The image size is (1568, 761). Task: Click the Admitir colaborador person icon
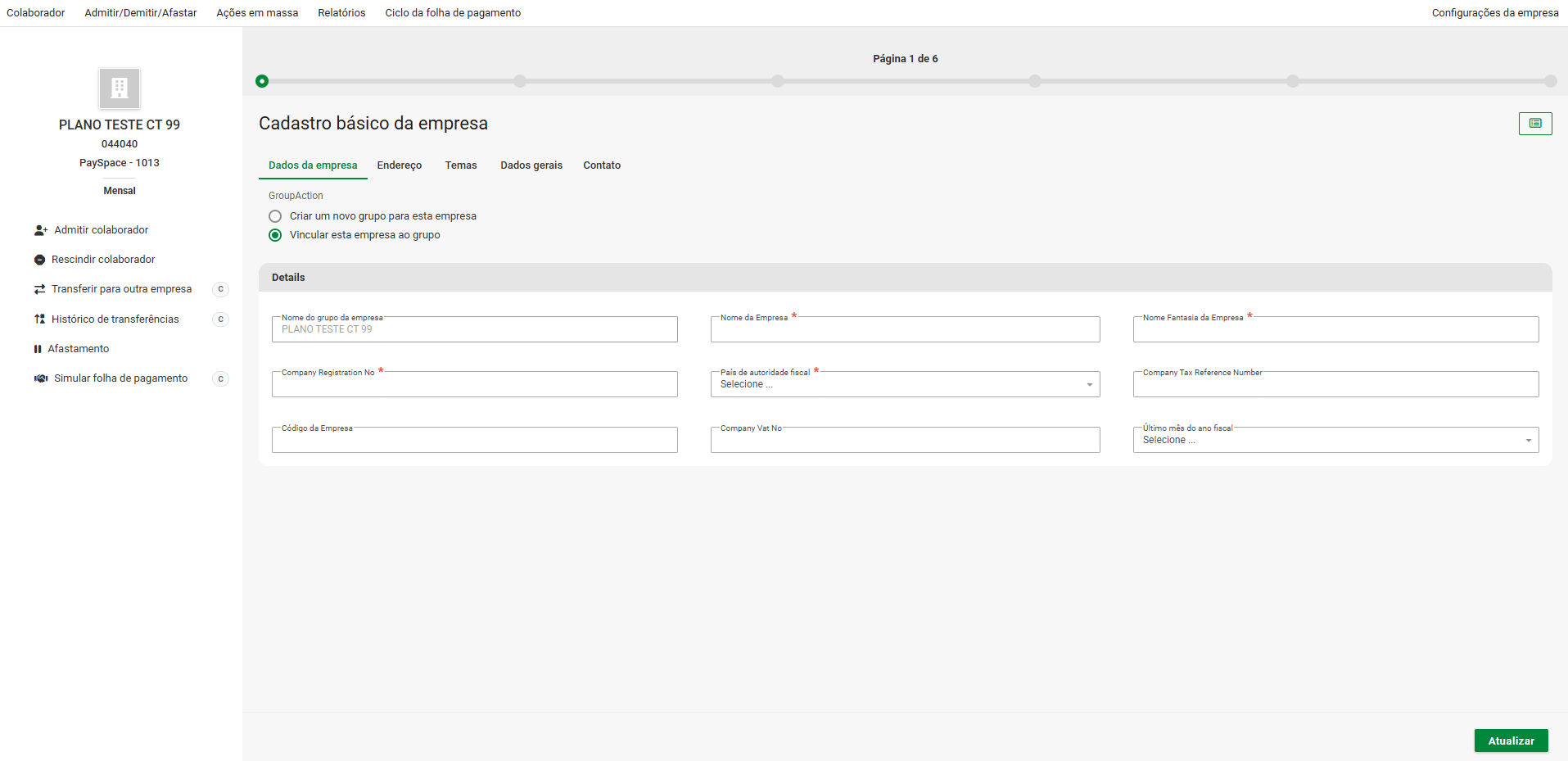click(41, 230)
